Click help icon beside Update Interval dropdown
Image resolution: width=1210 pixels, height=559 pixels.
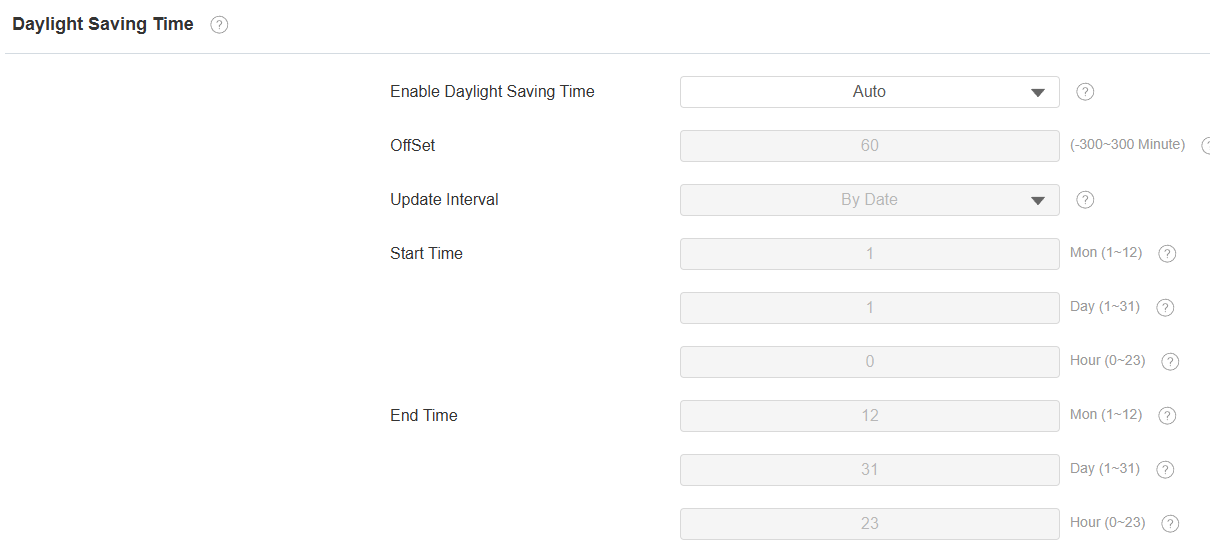point(1085,200)
